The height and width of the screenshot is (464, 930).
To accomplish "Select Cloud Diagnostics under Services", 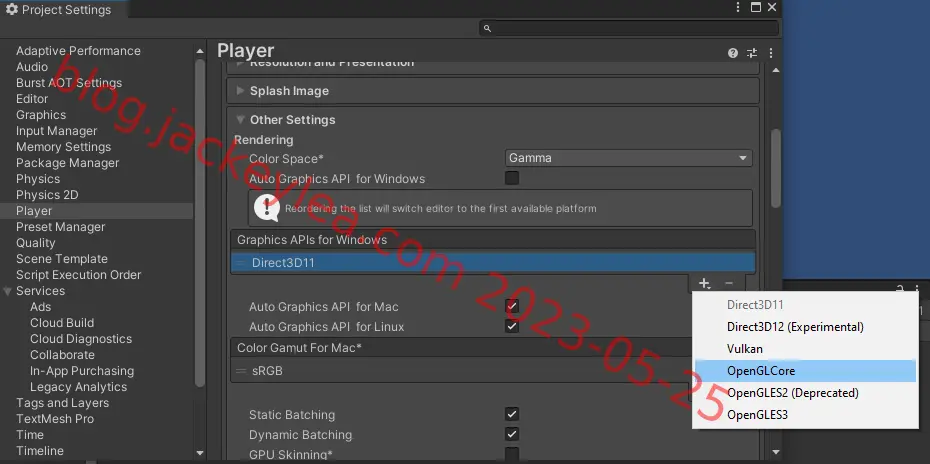I will click(81, 339).
